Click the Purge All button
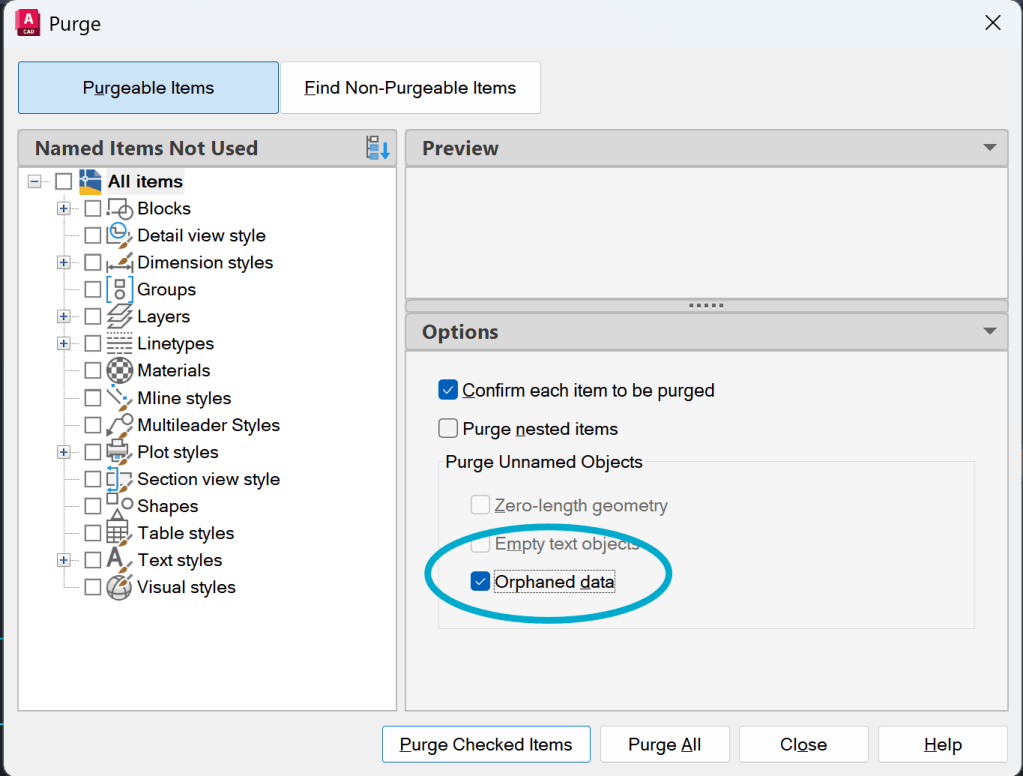The height and width of the screenshot is (776, 1023). tap(664, 744)
